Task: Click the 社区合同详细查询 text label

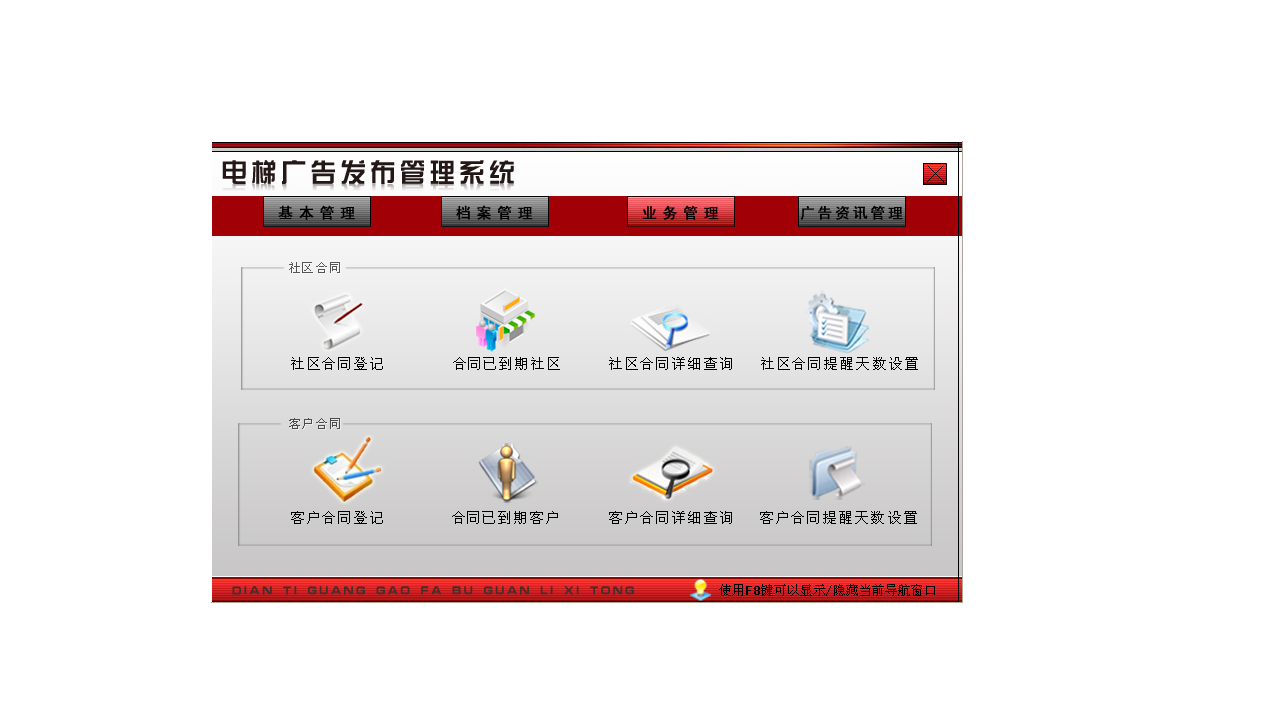Action: [671, 364]
